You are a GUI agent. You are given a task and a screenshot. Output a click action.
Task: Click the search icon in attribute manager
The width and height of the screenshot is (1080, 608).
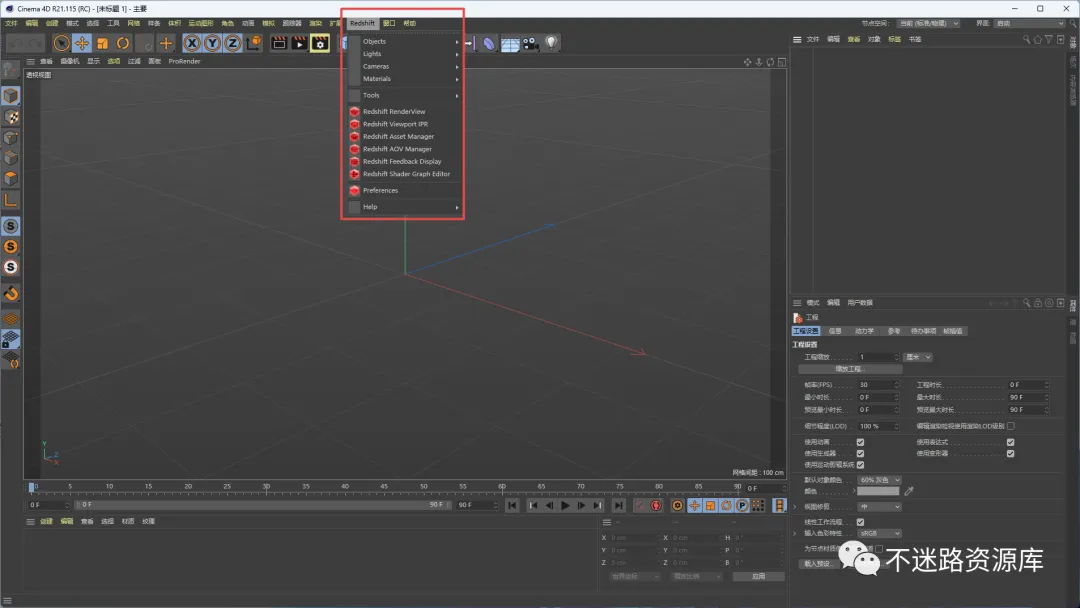click(x=1026, y=303)
